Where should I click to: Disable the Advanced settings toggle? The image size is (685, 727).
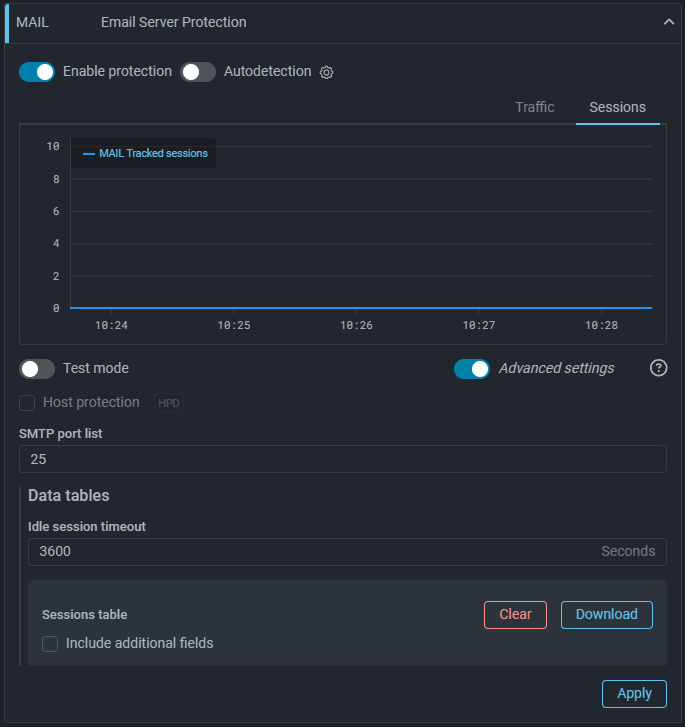pyautogui.click(x=472, y=369)
